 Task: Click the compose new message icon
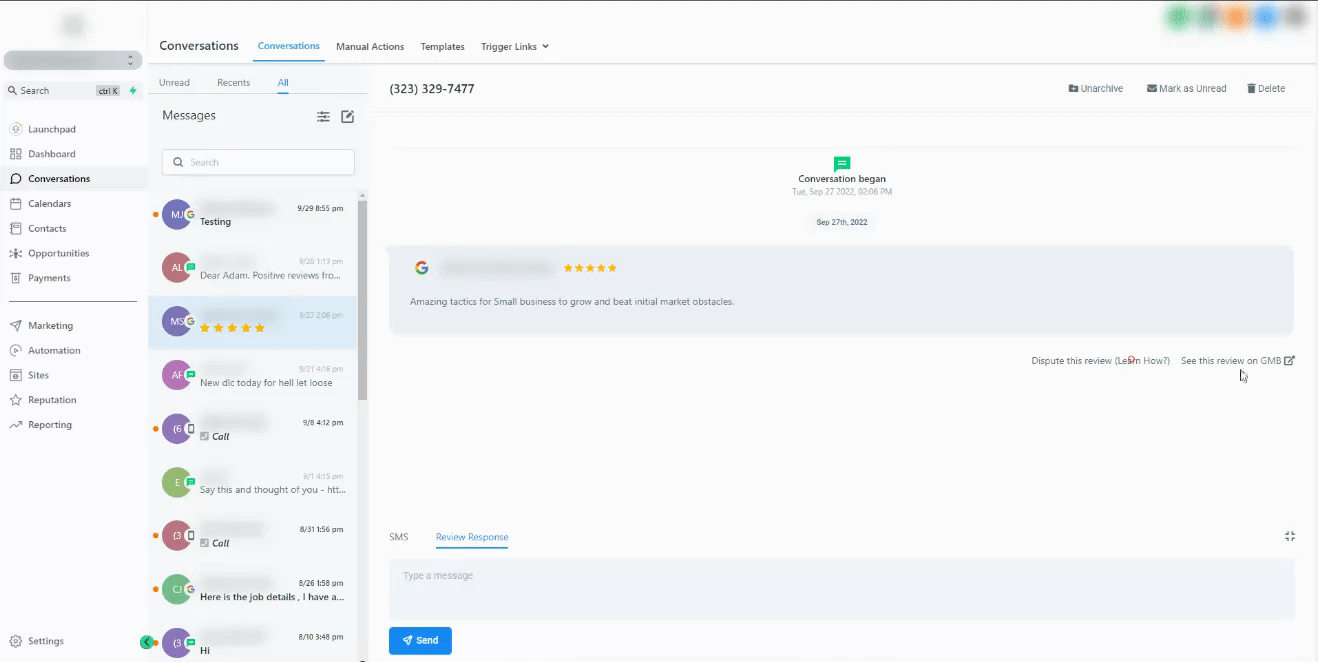coord(347,117)
